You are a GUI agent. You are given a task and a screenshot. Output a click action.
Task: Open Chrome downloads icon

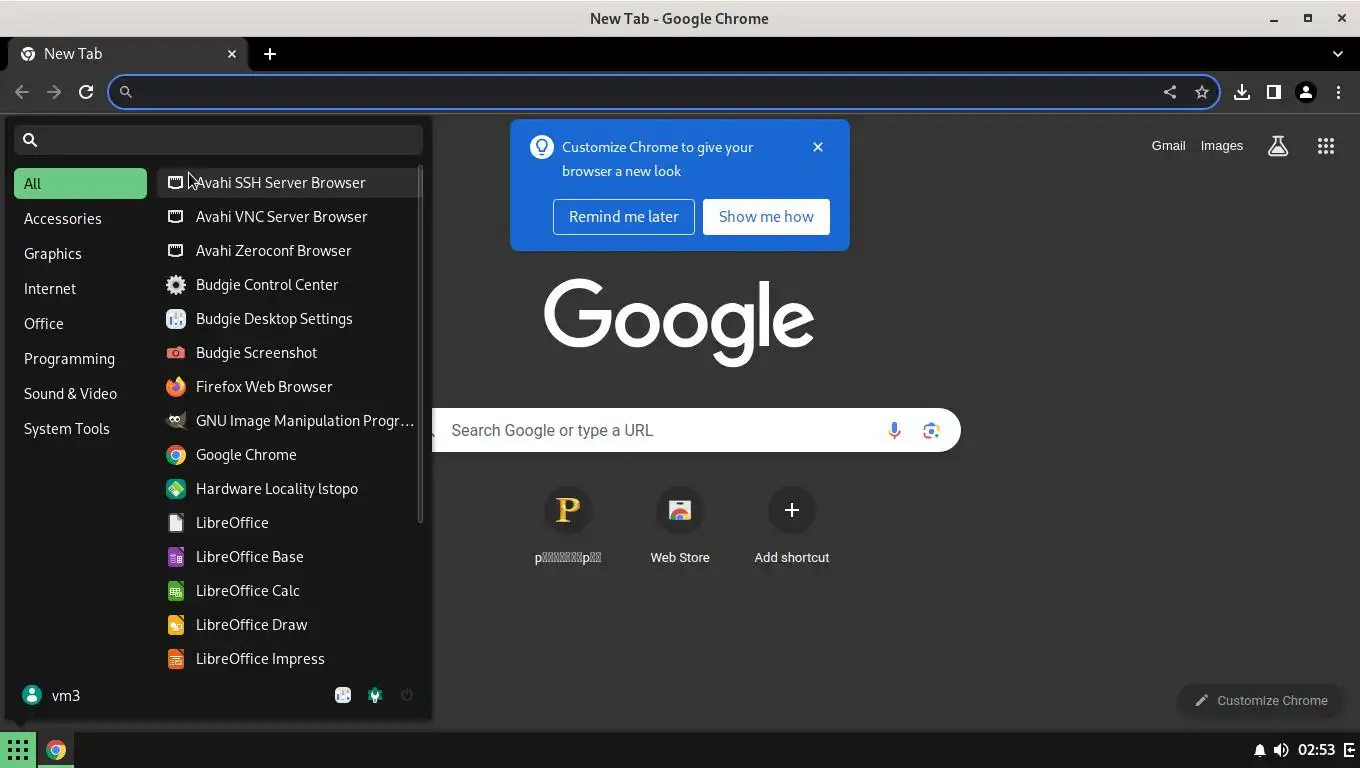1241,92
